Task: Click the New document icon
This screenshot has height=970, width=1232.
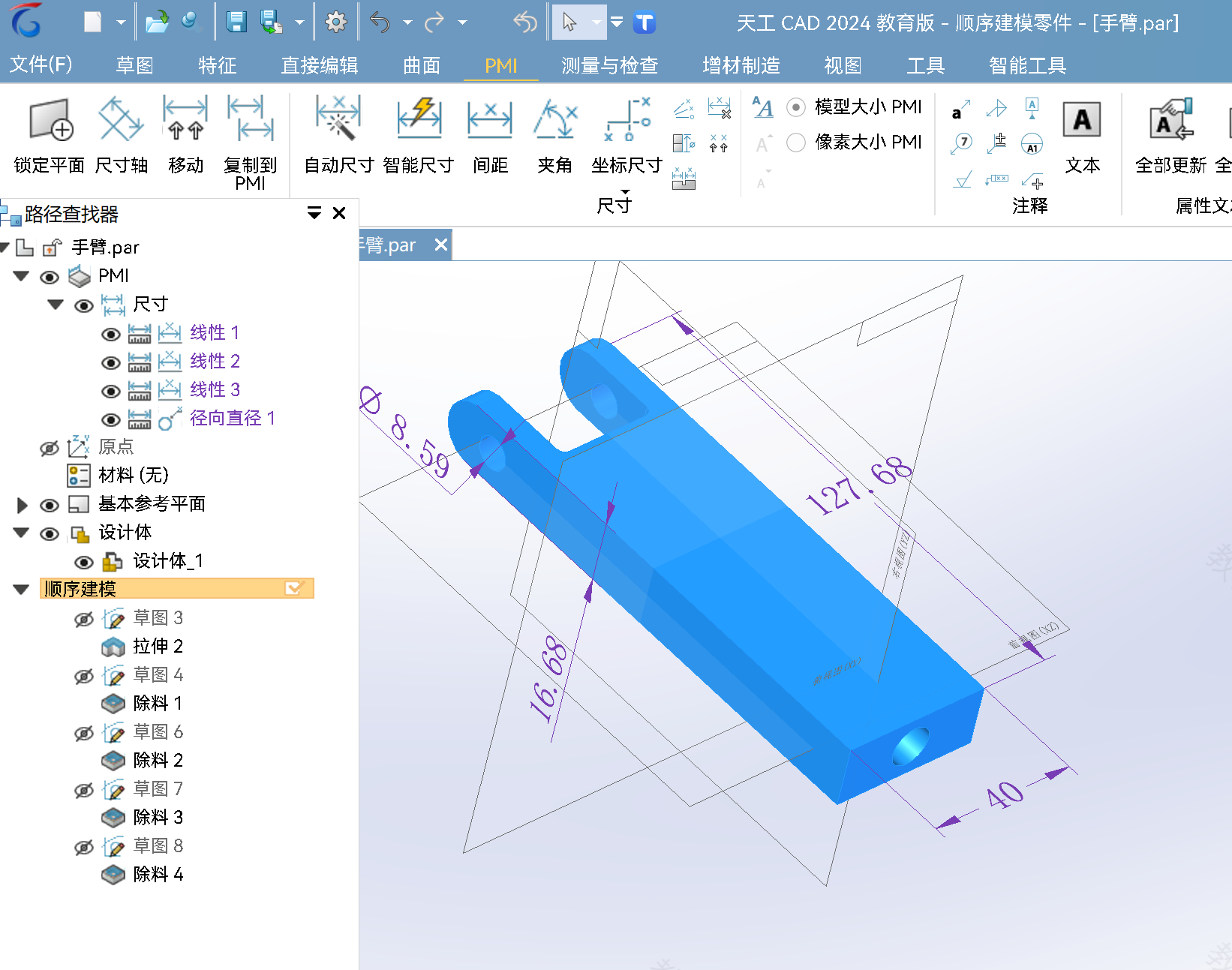Action: [92, 23]
